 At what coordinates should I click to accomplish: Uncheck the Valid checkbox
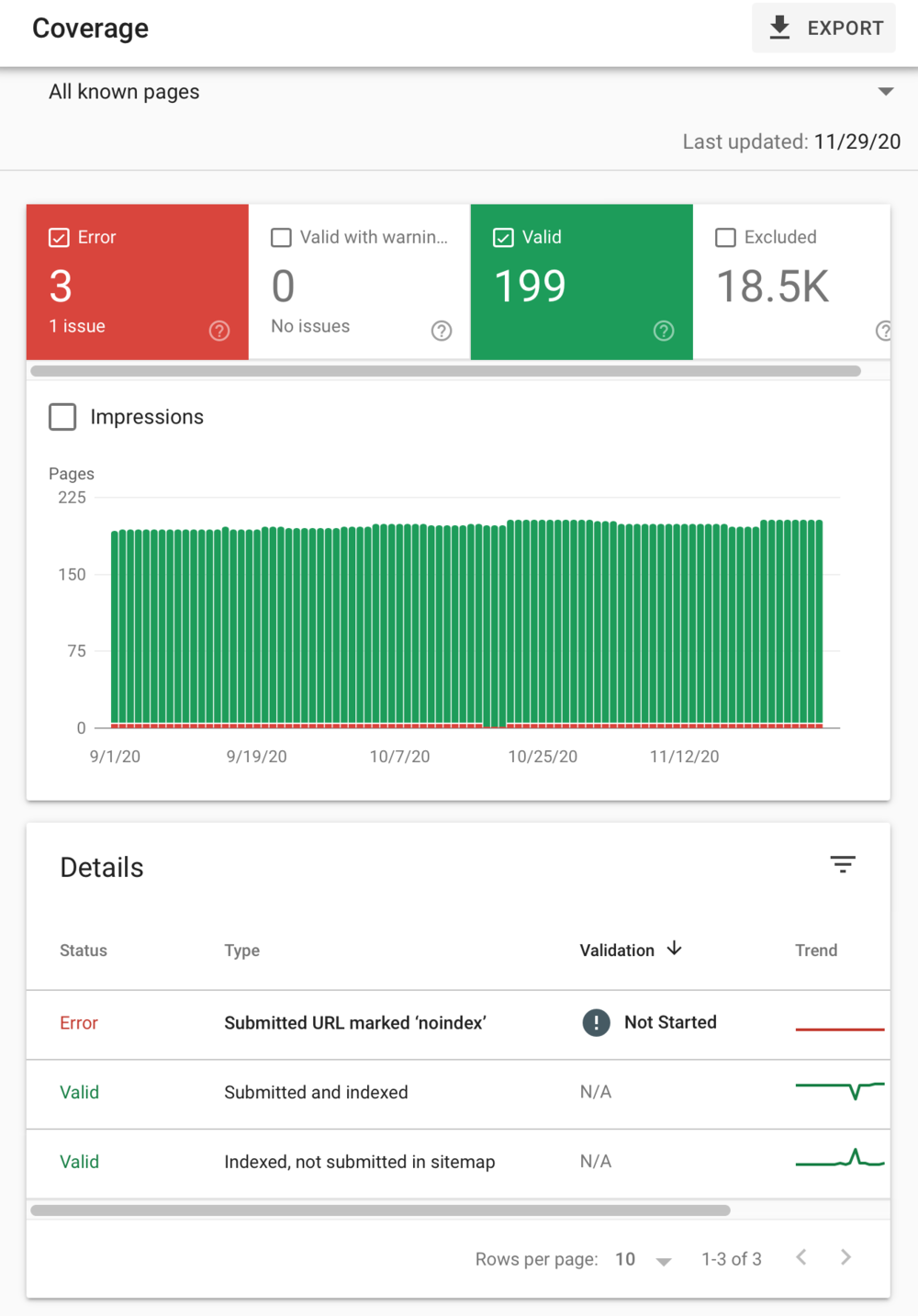tap(503, 238)
